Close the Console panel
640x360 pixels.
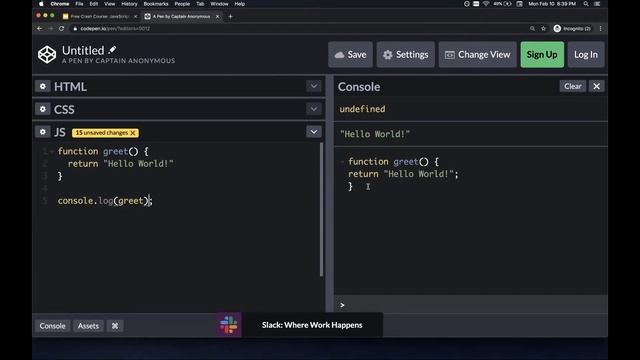coord(596,86)
